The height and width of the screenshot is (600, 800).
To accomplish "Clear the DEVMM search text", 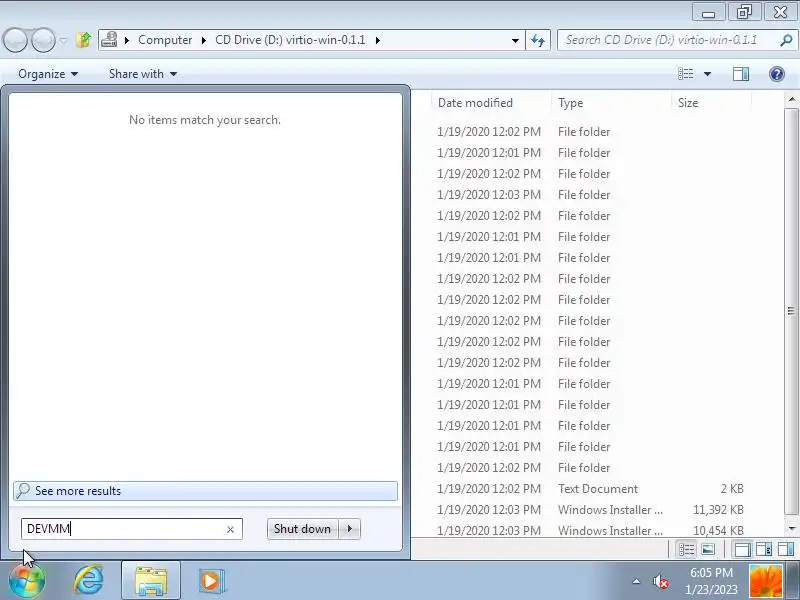I will tap(230, 530).
